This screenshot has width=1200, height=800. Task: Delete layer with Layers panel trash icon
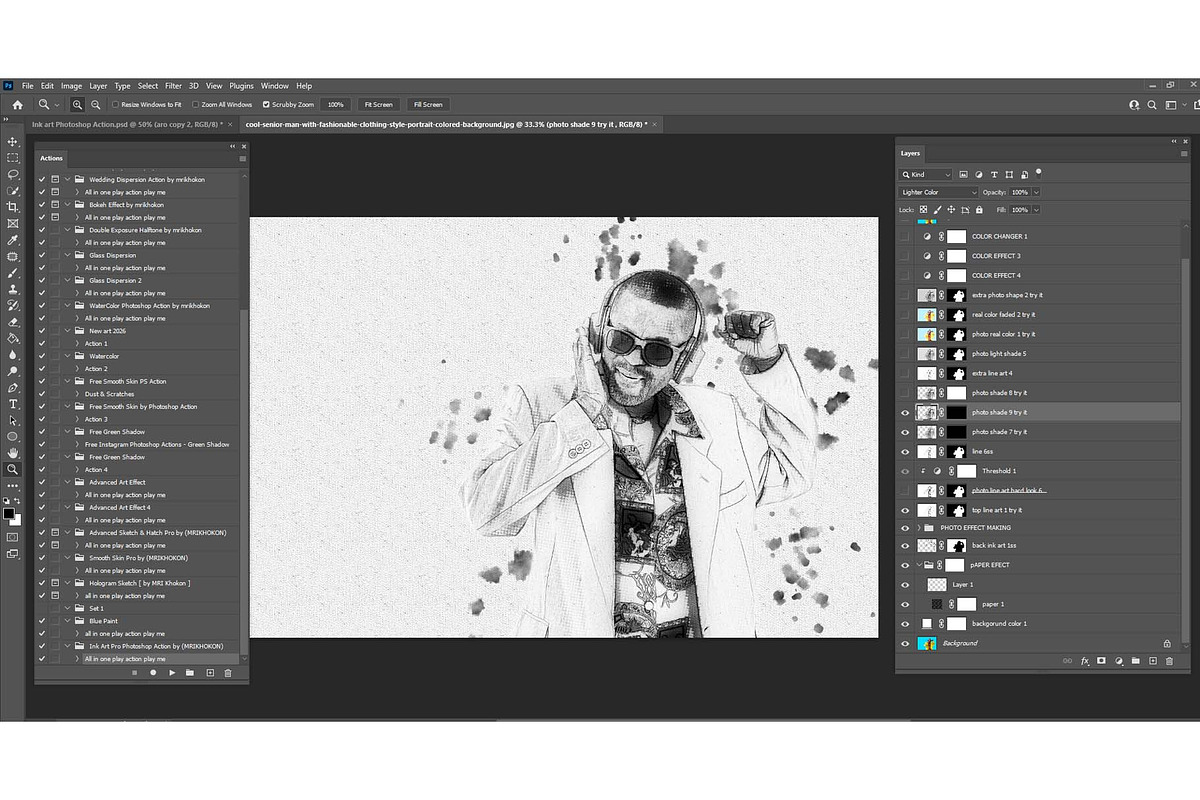click(1169, 661)
